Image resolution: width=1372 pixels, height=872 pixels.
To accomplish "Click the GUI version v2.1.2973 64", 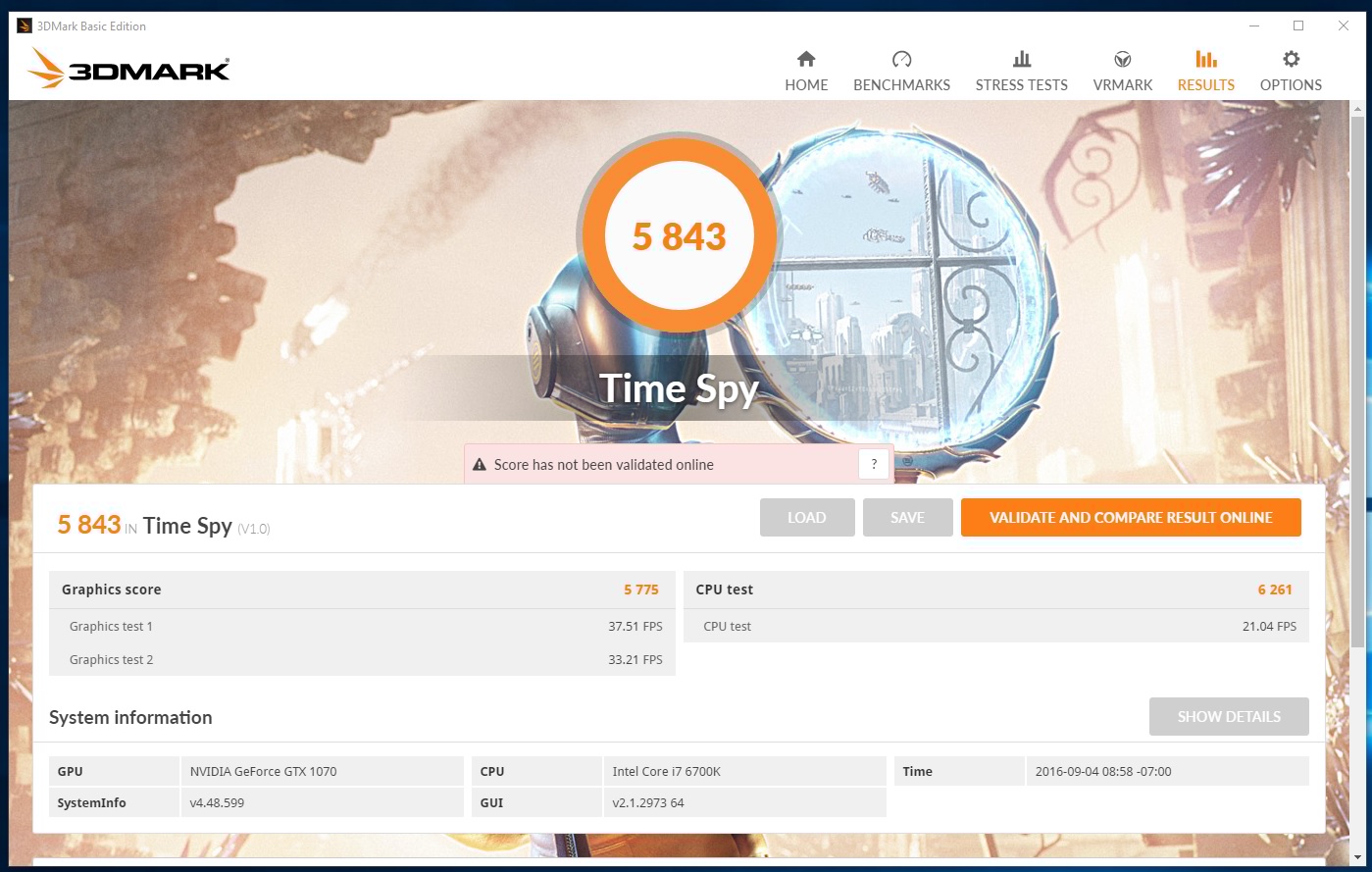I will pyautogui.click(x=648, y=803).
